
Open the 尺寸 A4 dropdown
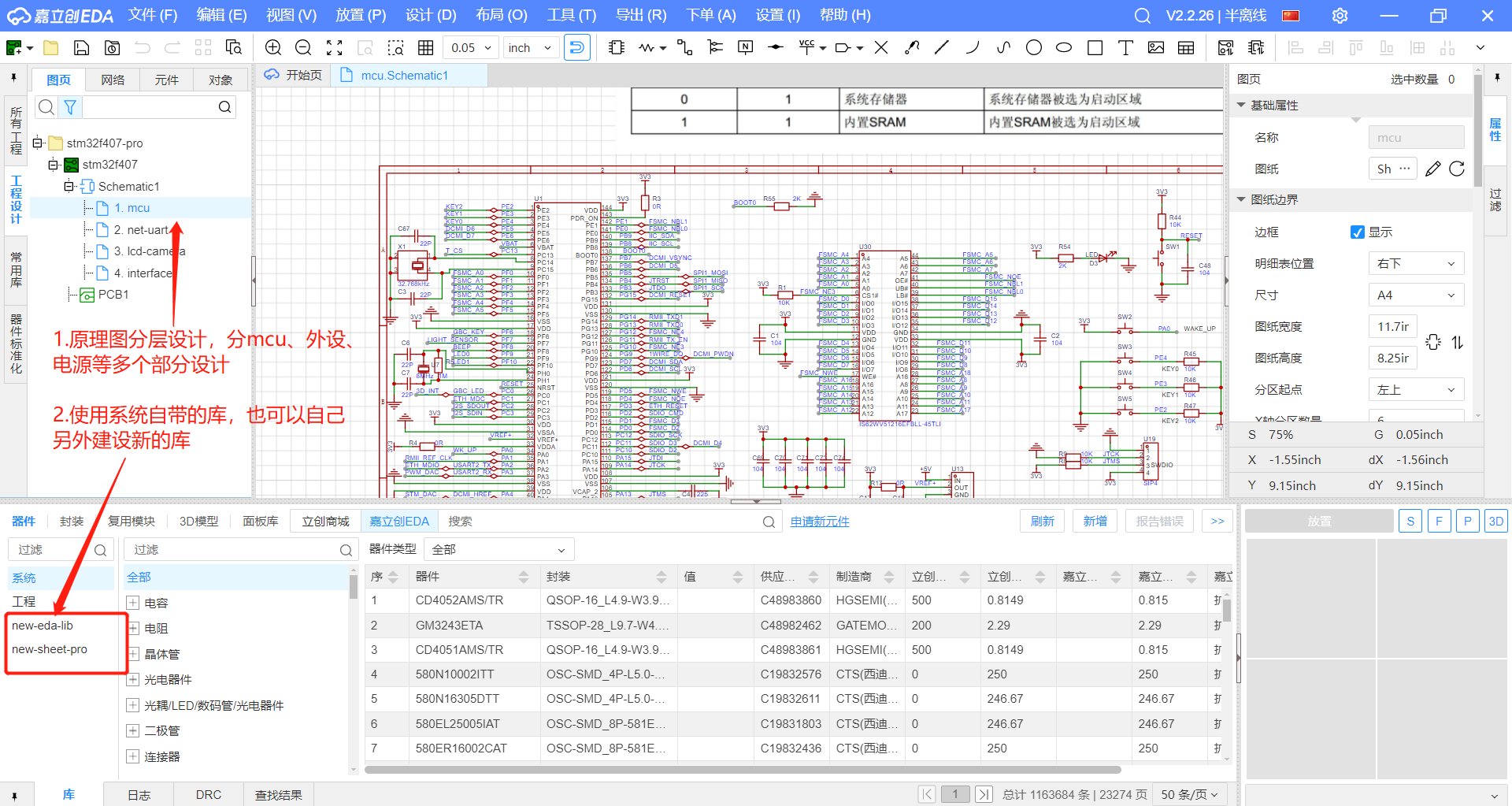(x=1416, y=295)
